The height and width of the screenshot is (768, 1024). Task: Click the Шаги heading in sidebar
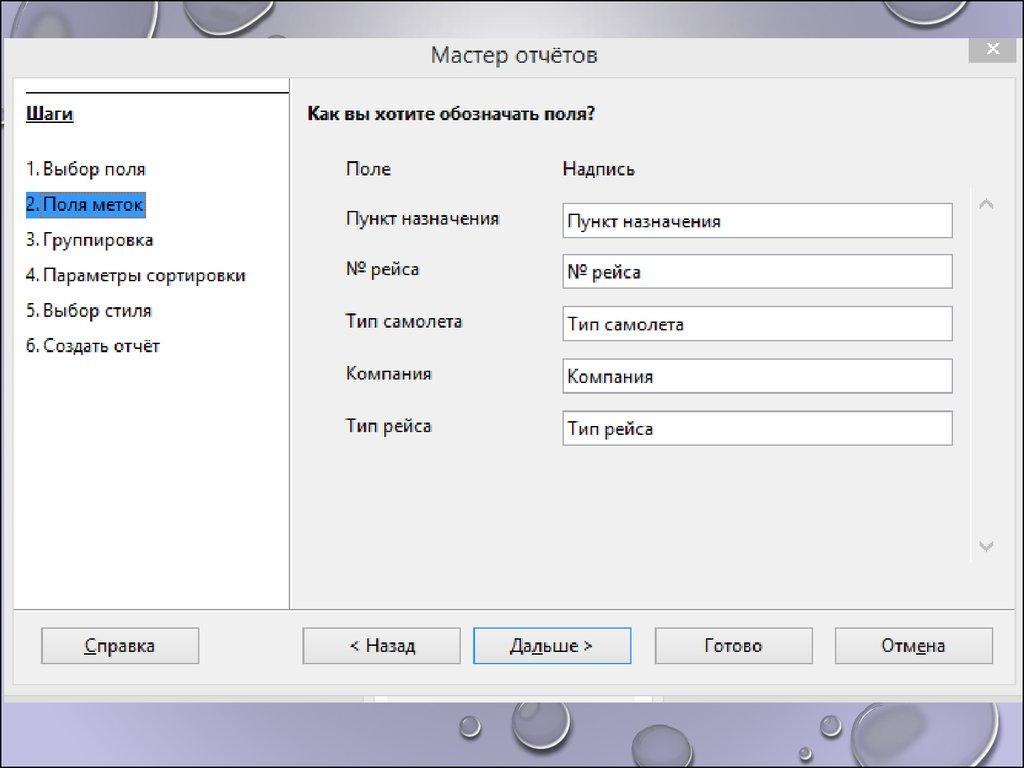point(50,114)
